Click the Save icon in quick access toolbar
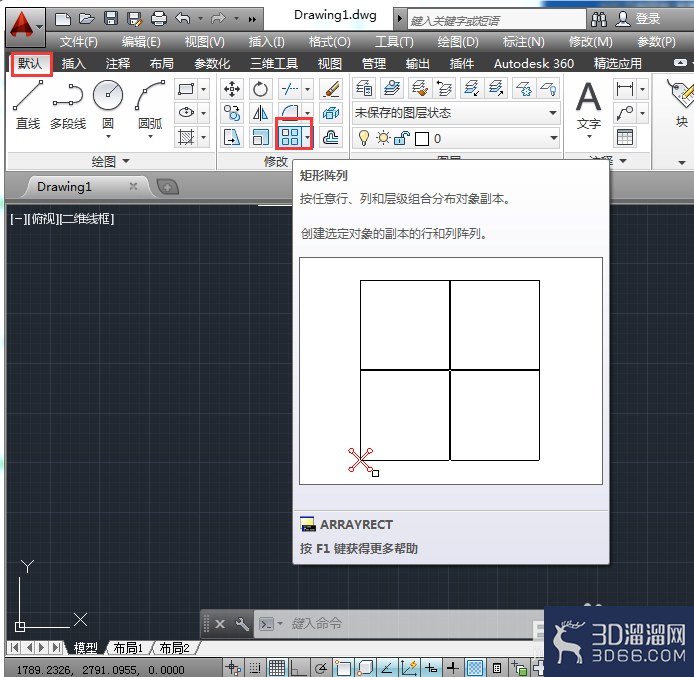 (111, 19)
